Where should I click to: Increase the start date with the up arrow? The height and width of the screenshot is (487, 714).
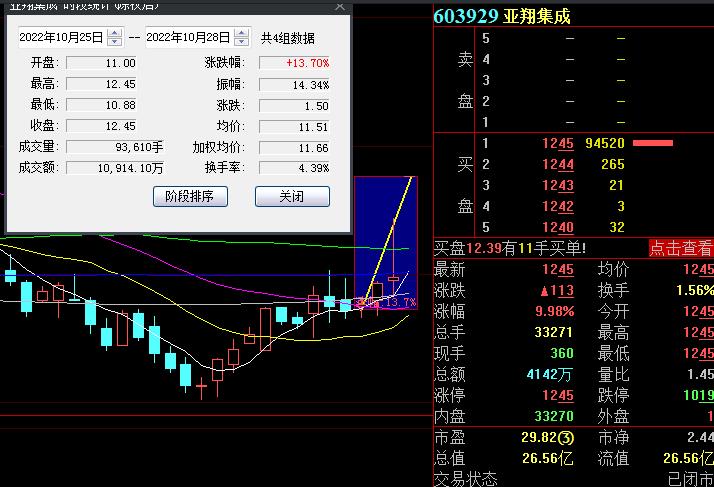(x=115, y=33)
